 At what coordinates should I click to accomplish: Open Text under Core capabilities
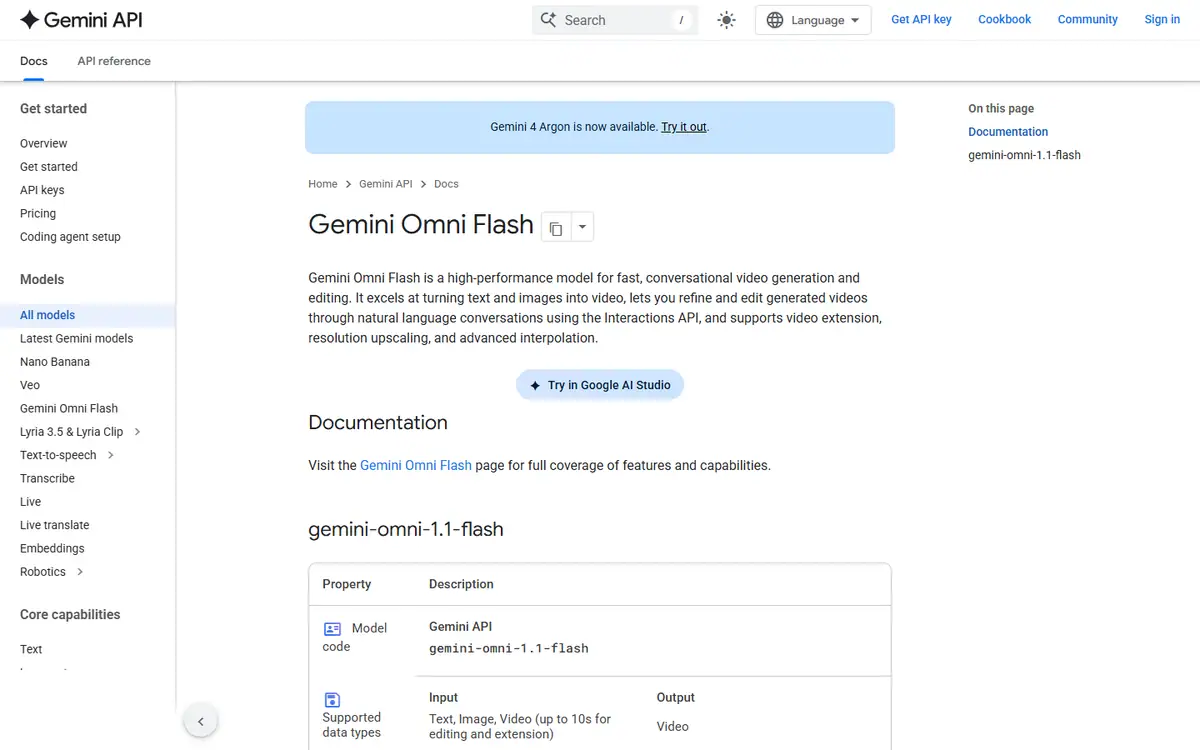point(31,649)
